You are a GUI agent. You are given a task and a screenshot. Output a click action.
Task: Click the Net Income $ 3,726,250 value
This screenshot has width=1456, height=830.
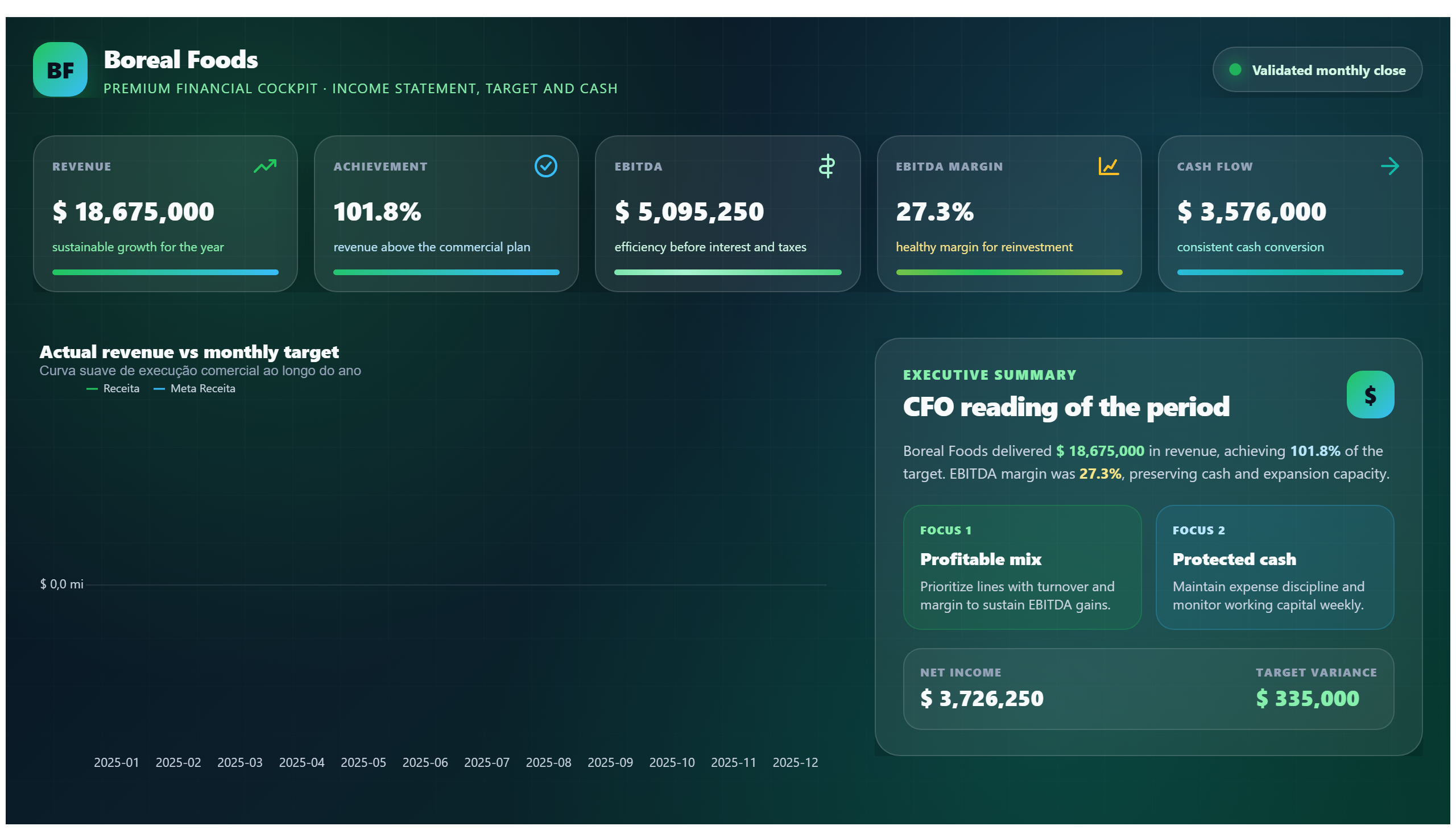point(982,698)
